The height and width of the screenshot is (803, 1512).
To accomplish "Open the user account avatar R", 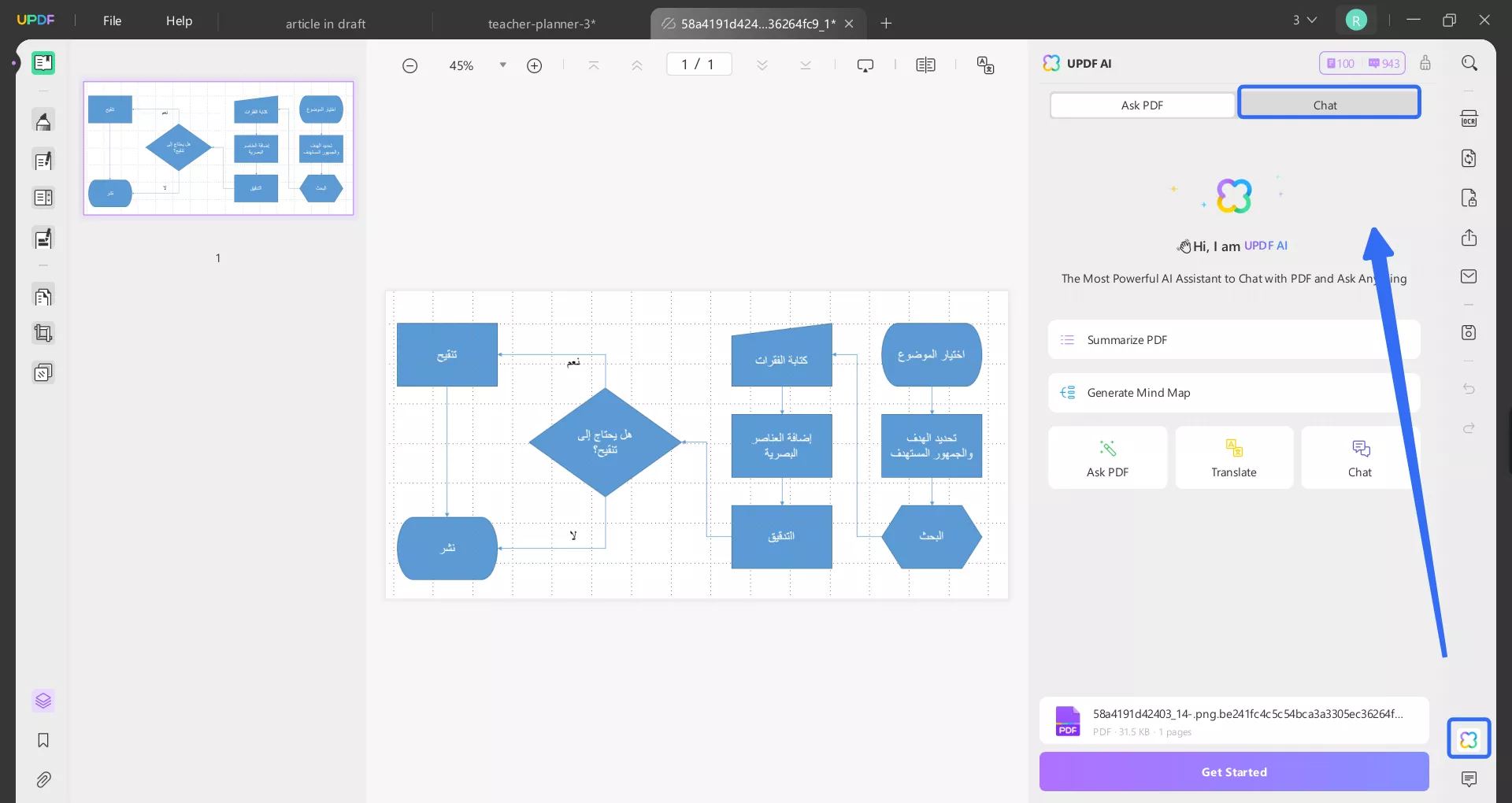I will [x=1356, y=20].
